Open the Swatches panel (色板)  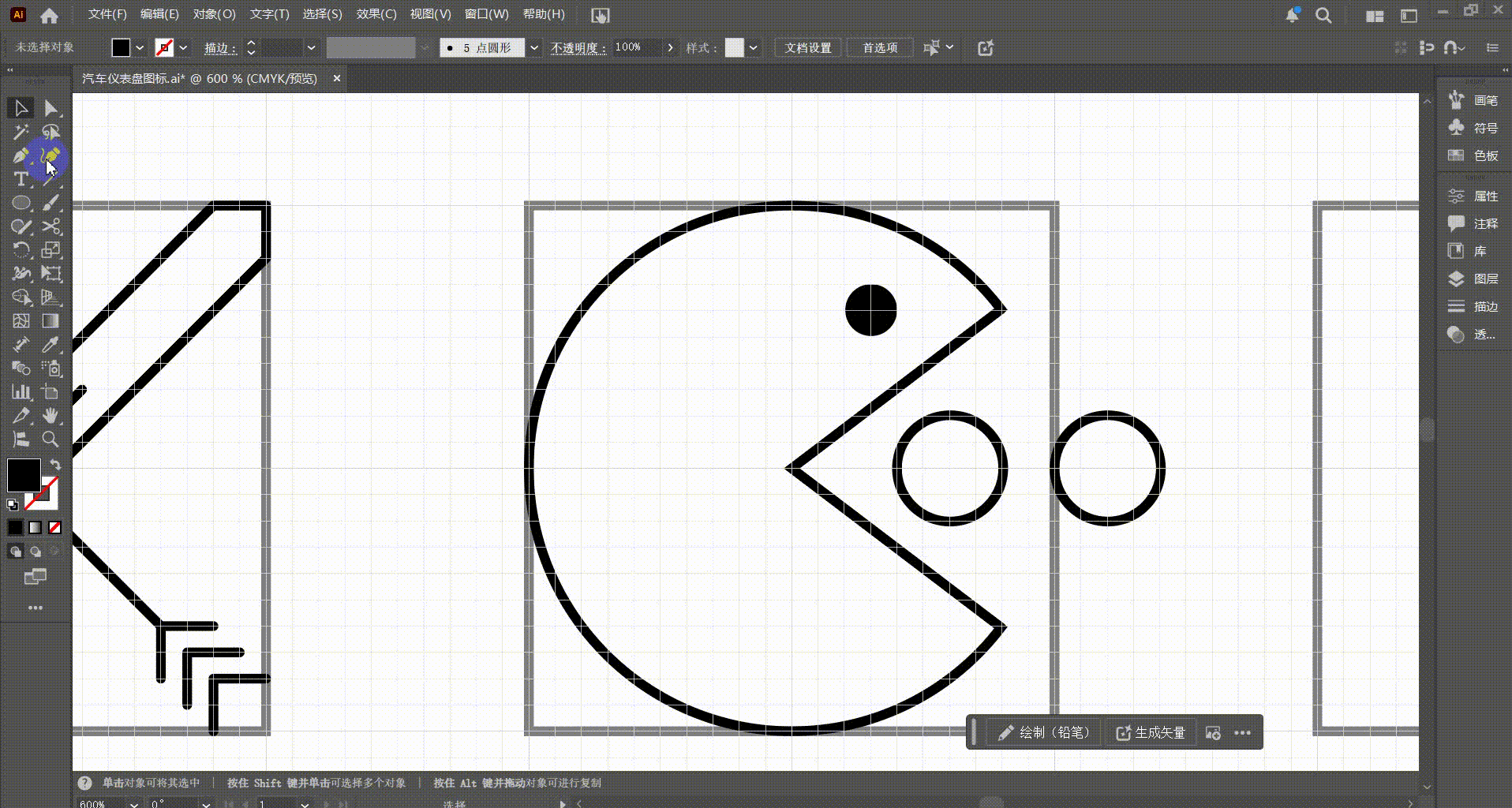pos(1473,155)
